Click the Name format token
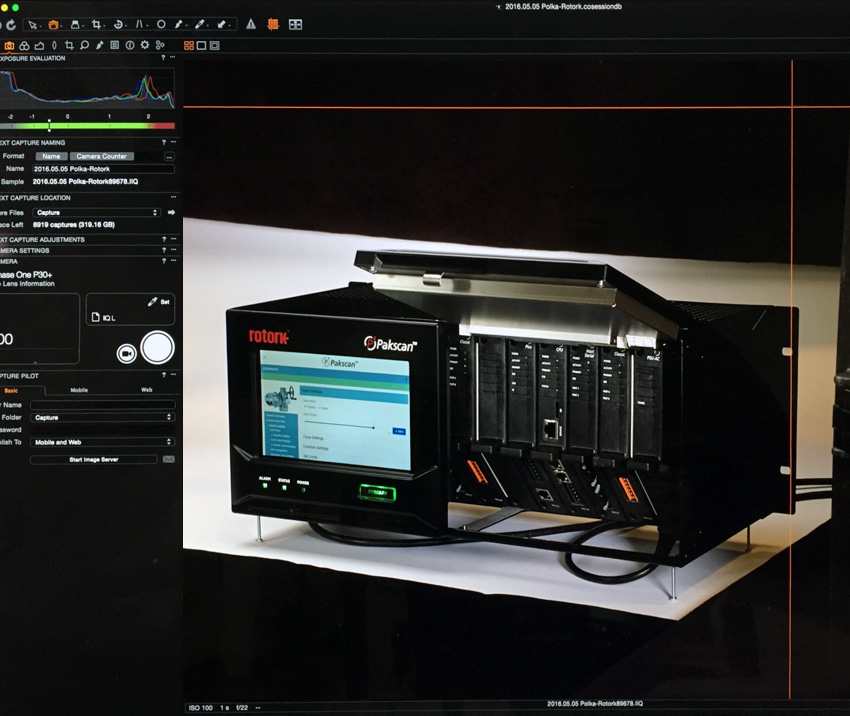The image size is (850, 716). [x=51, y=156]
